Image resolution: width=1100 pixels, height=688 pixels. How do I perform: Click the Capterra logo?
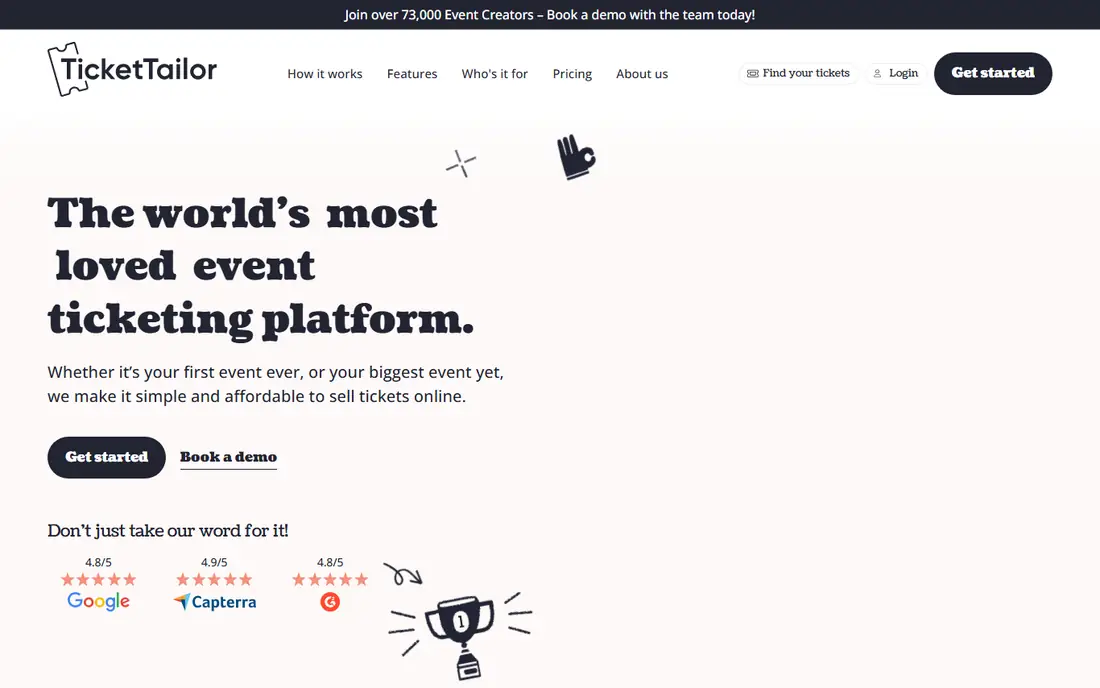tap(215, 602)
